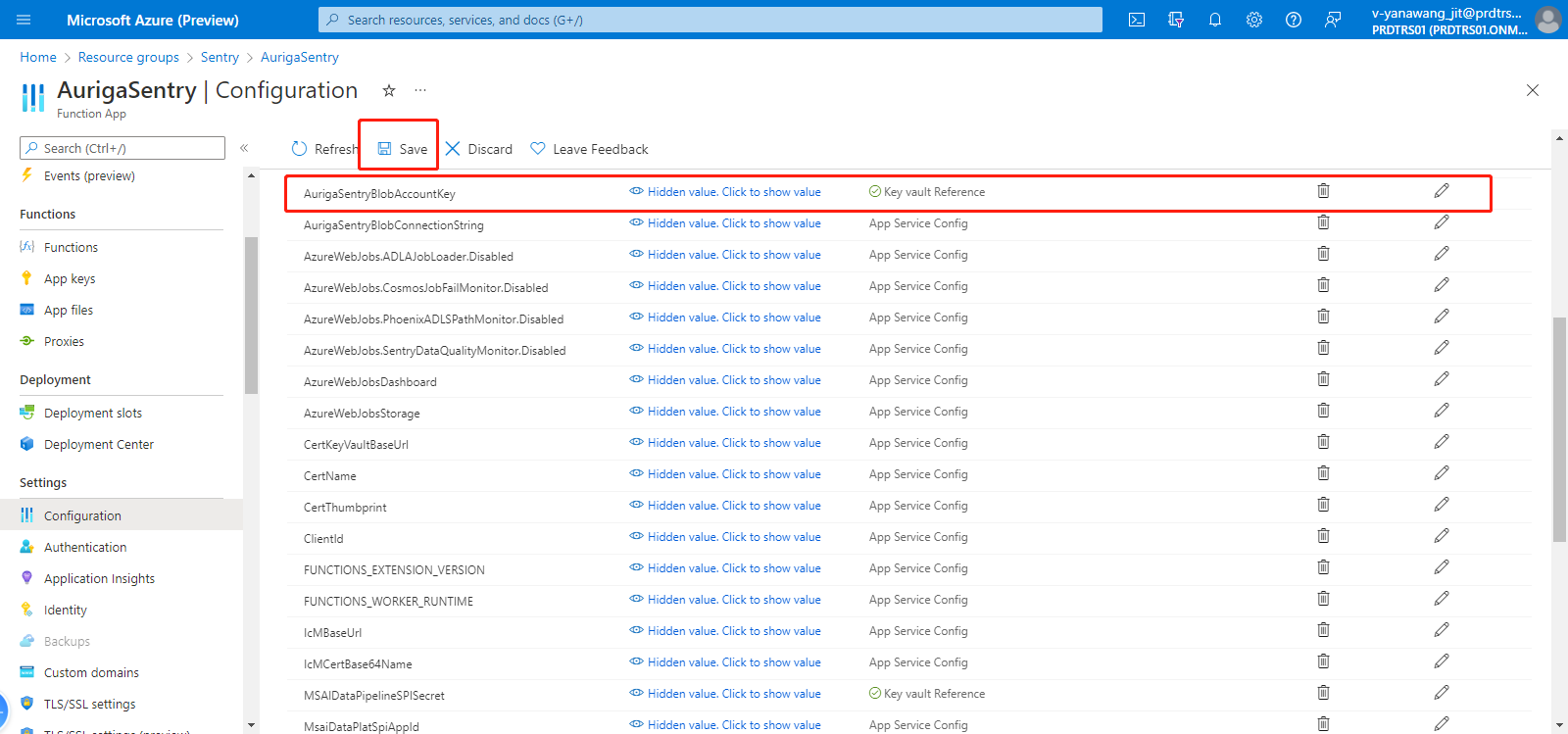Show hidden value for FUNCTIONS_WORKER_RUNTIME
Image resolution: width=1568 pixels, height=734 pixels.
point(725,600)
